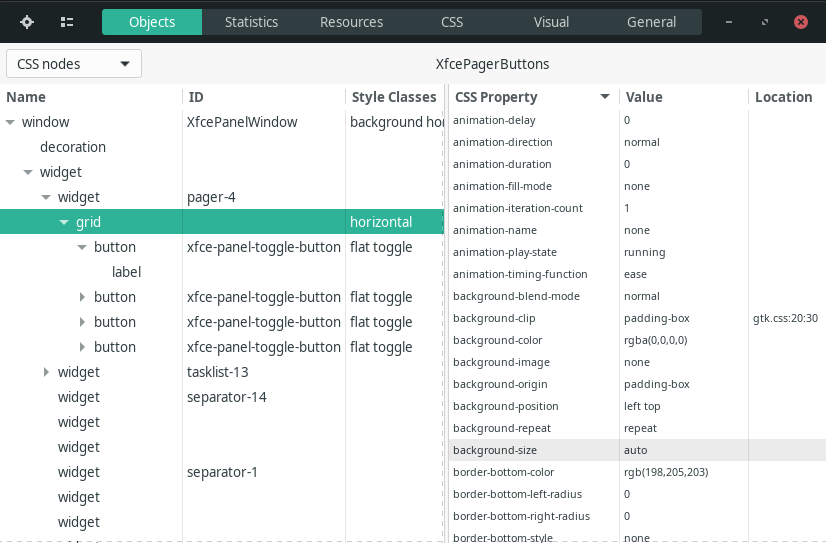This screenshot has height=543, width=826.
Task: Collapse the button node containing label
Action: pyautogui.click(x=82, y=247)
